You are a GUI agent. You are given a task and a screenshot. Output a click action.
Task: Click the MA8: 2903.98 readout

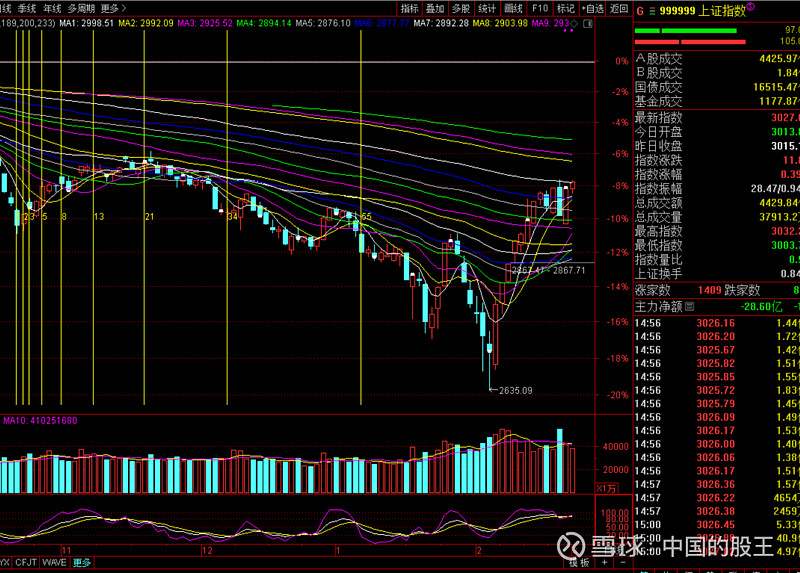point(500,23)
